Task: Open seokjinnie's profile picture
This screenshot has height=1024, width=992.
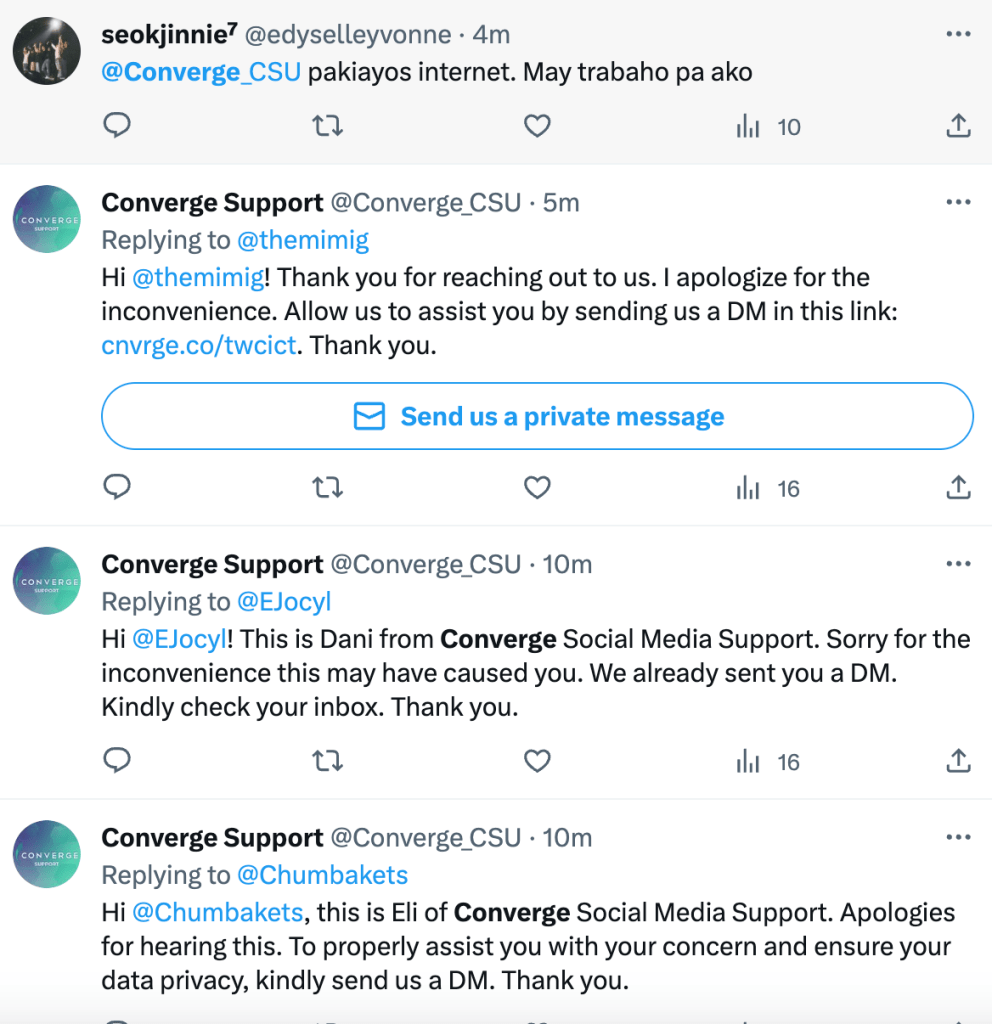Action: pos(47,51)
